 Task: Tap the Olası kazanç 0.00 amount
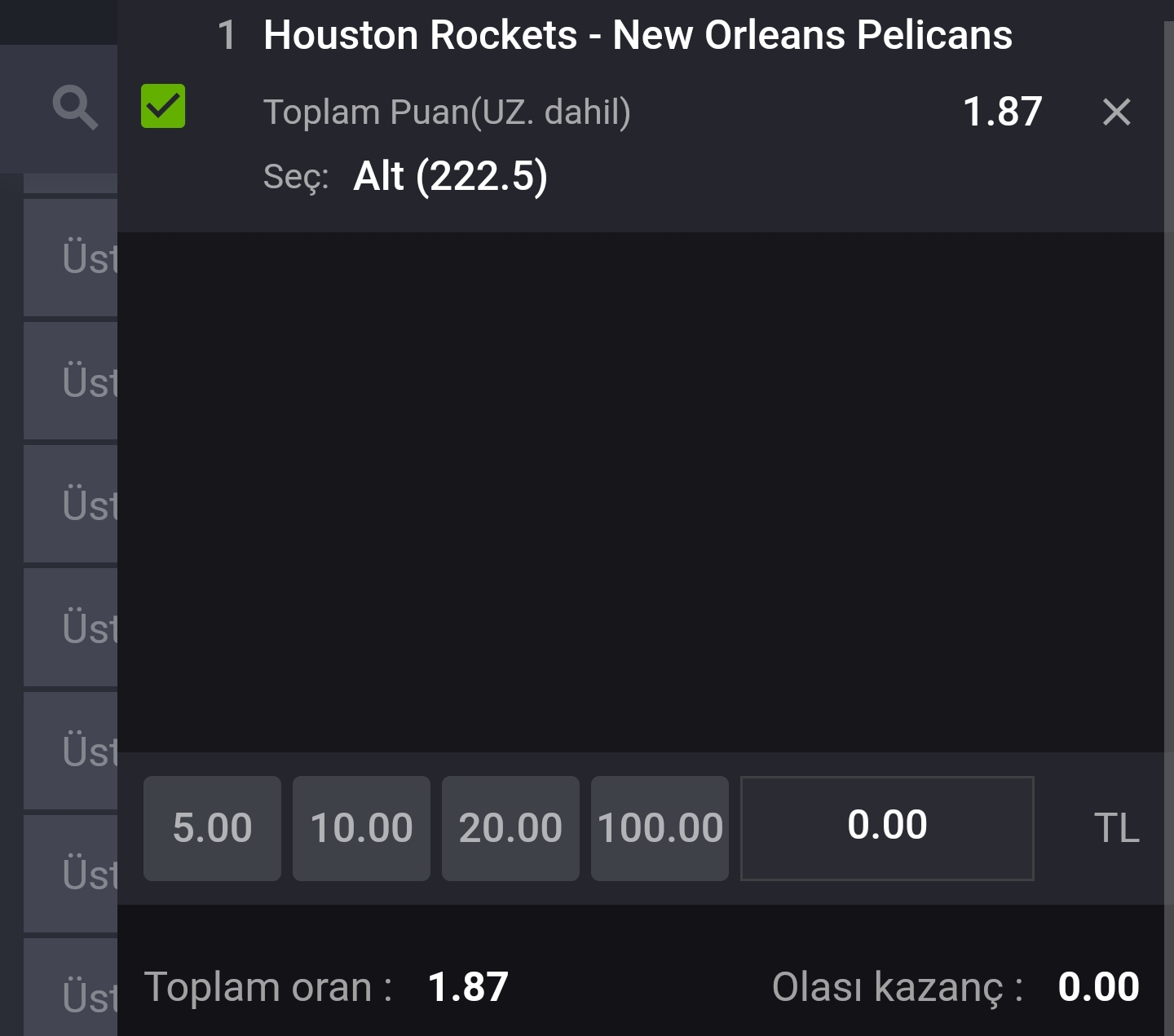[x=1098, y=987]
